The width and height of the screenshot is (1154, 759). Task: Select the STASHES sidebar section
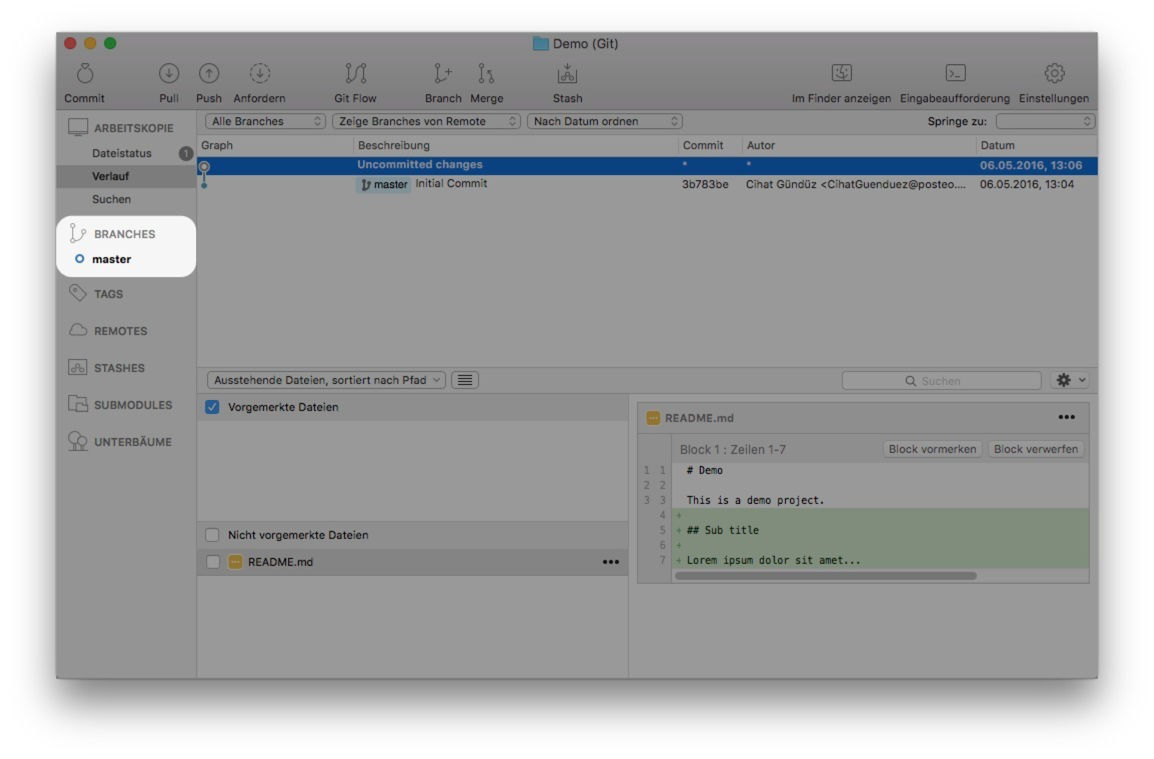click(x=107, y=367)
